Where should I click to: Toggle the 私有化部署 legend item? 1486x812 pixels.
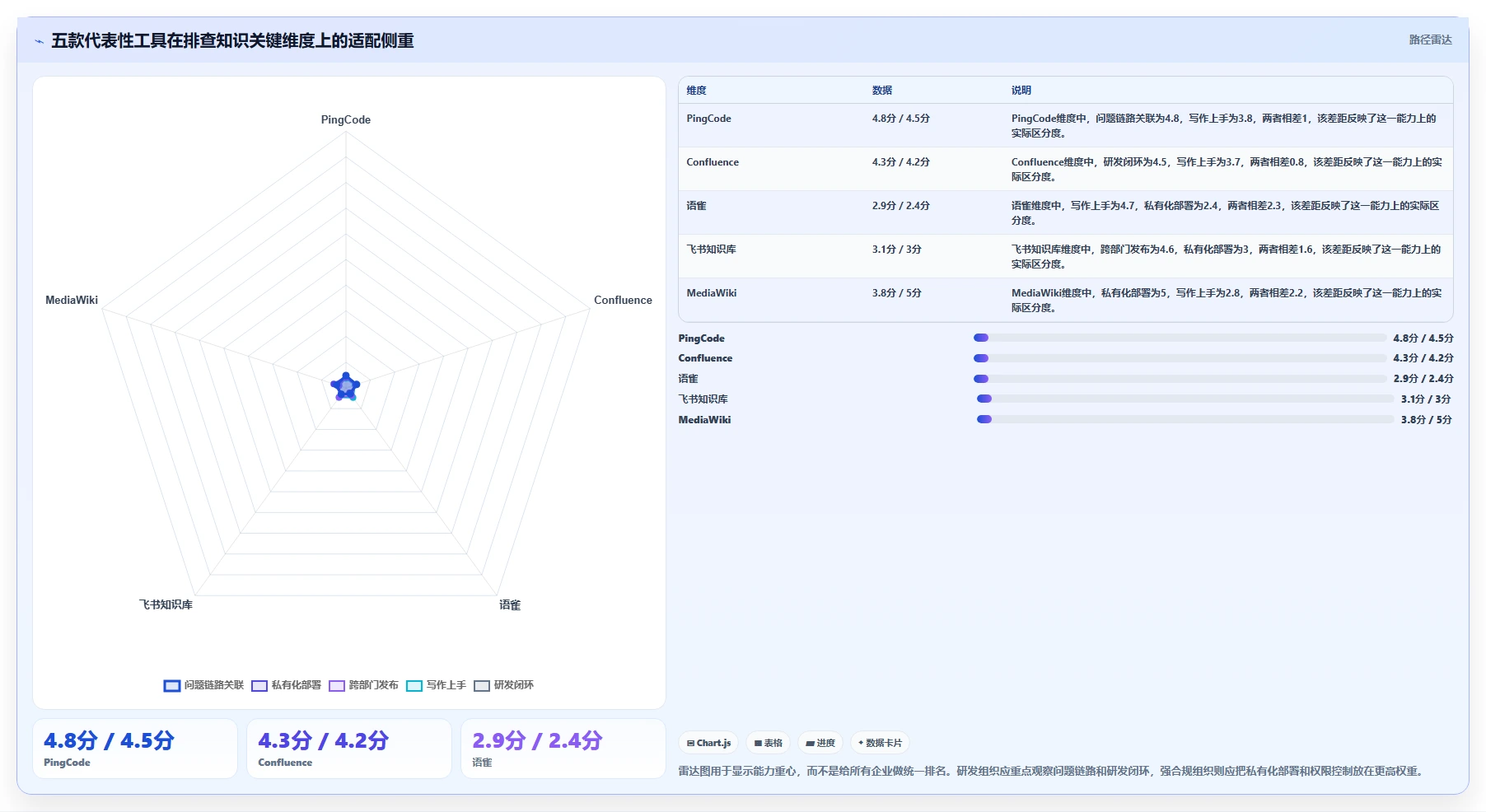(x=287, y=685)
